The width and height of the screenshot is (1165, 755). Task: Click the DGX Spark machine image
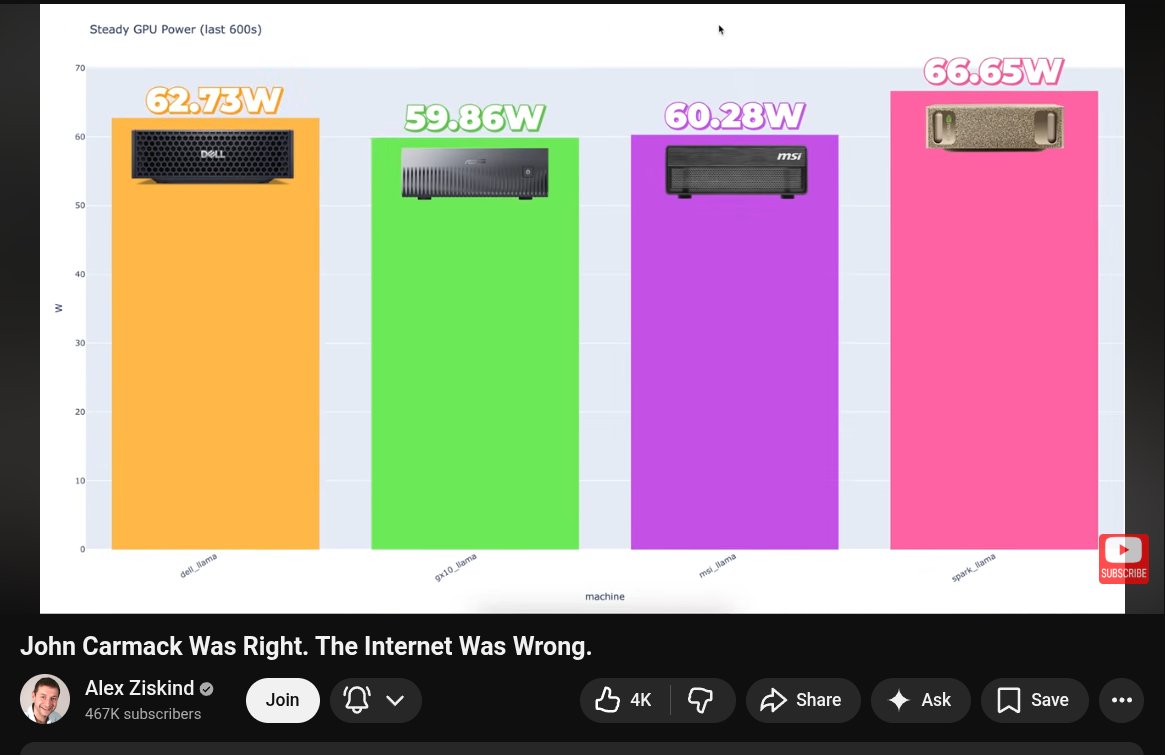[994, 128]
